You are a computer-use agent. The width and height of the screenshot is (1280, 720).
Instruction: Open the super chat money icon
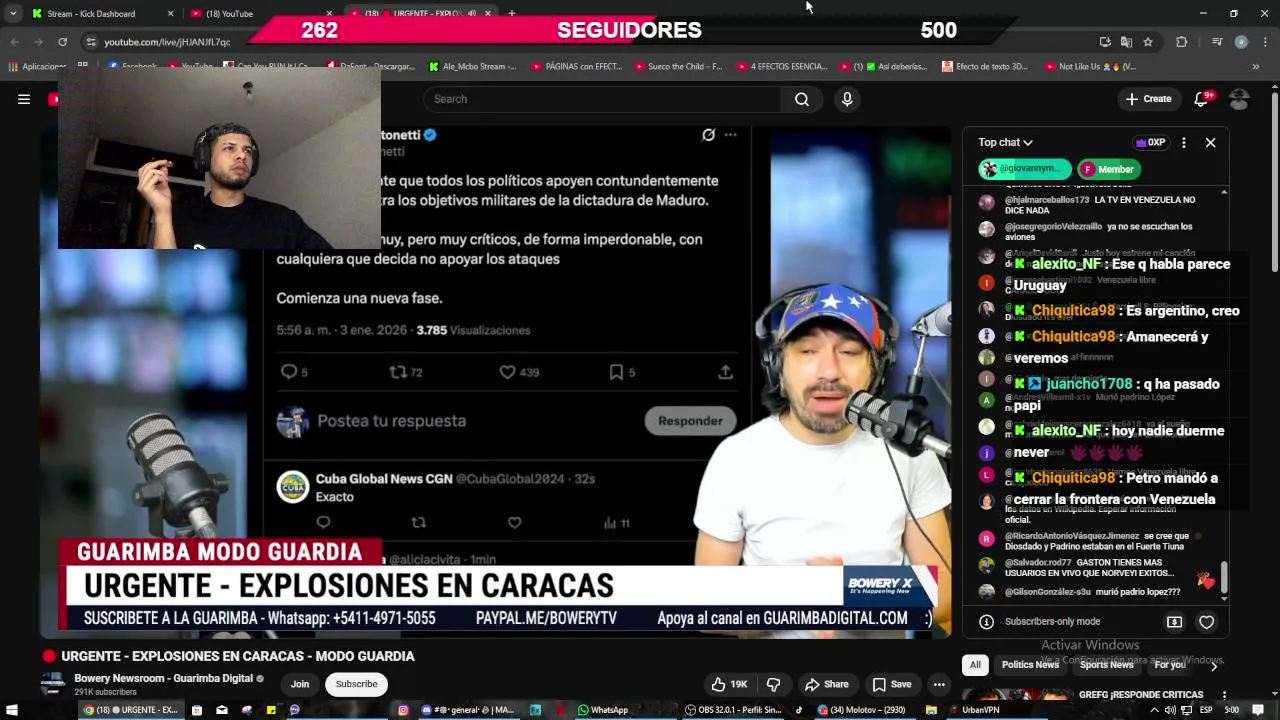(1175, 622)
